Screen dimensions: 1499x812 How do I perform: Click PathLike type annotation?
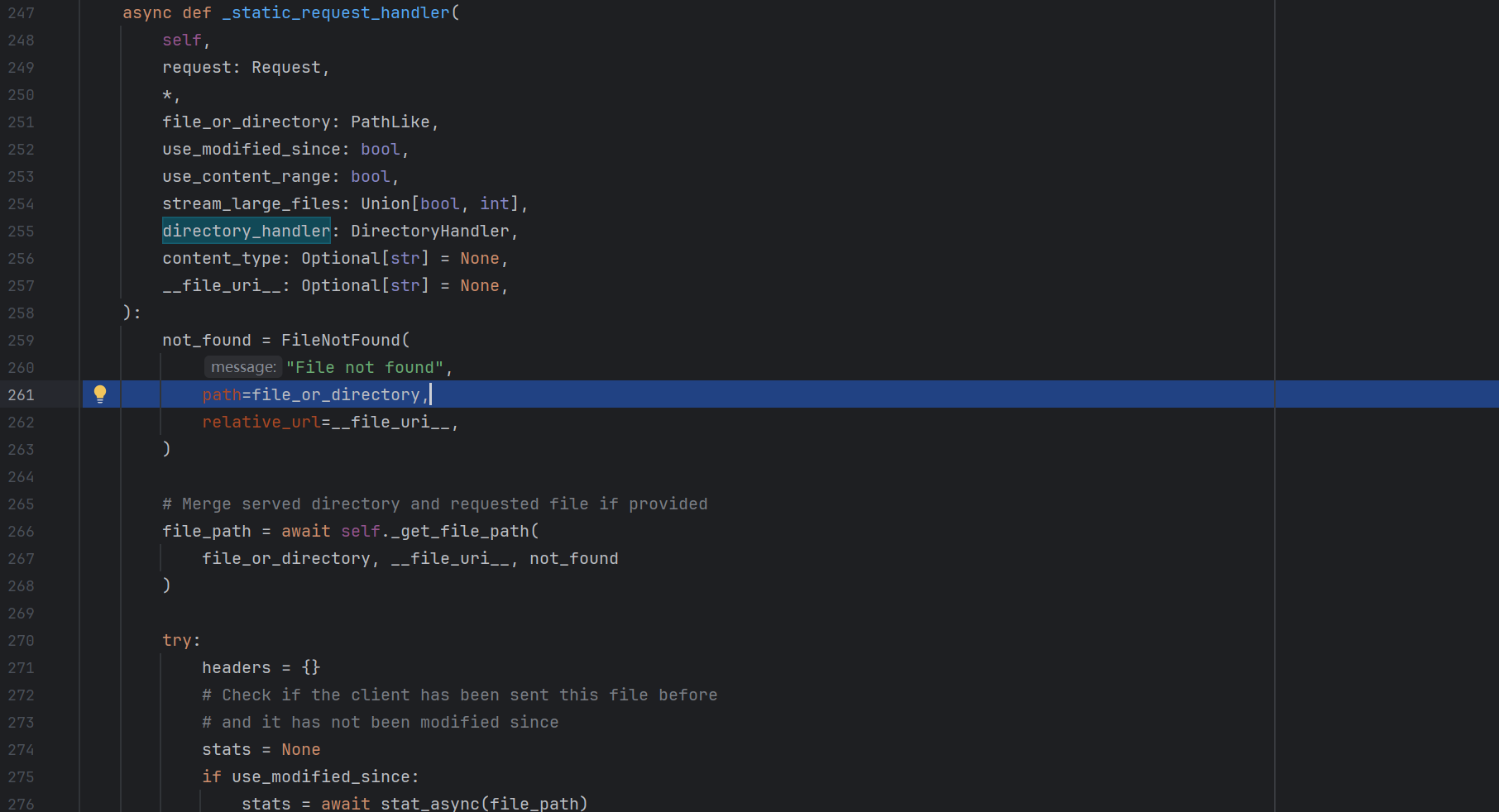(x=390, y=122)
